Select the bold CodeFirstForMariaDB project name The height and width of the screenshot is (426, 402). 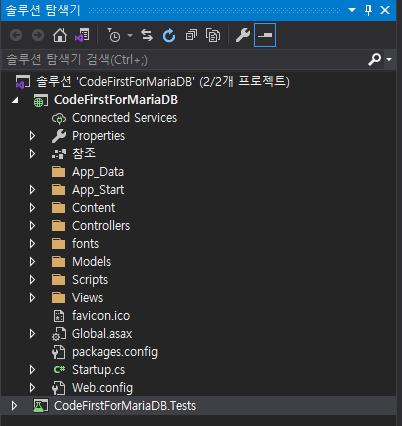pos(116,100)
